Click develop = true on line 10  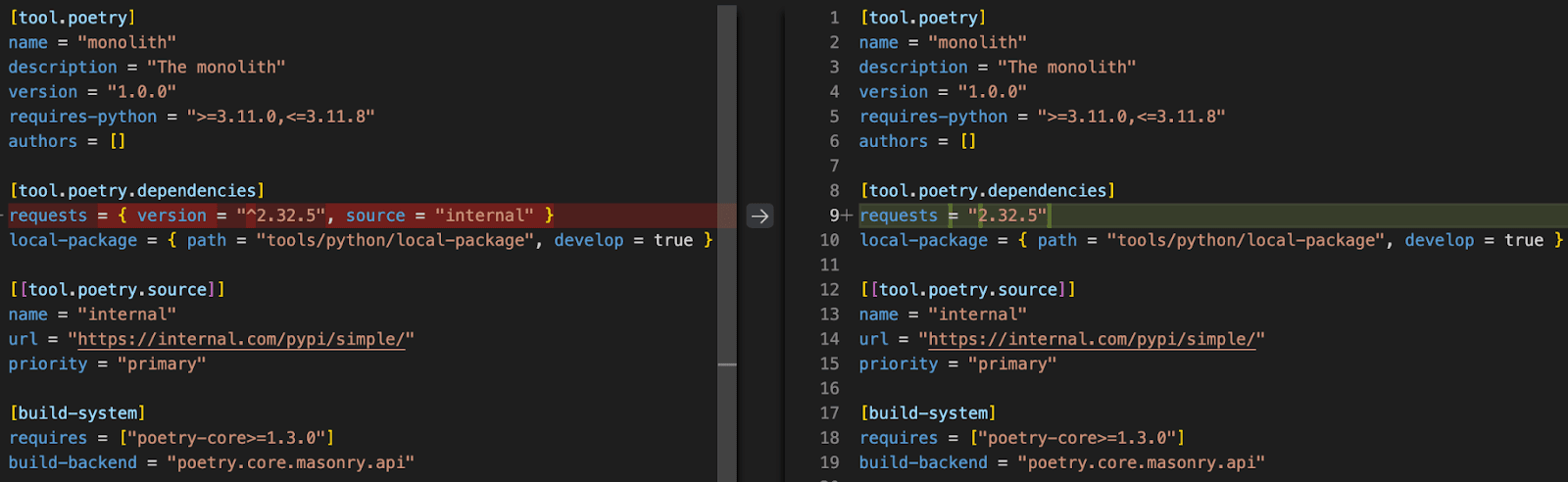click(1475, 240)
